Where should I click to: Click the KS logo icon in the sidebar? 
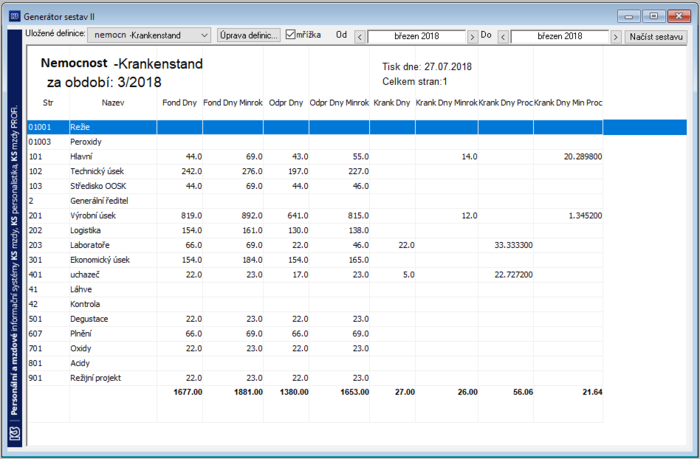(x=15, y=433)
